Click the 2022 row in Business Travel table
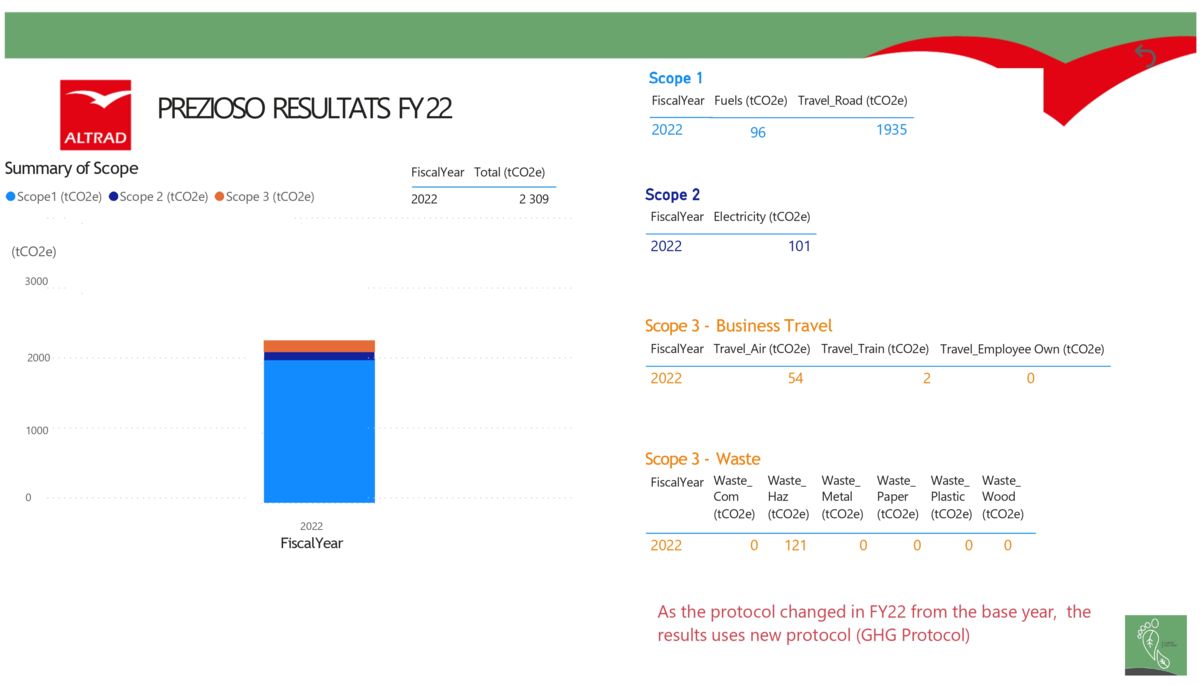 tap(878, 378)
